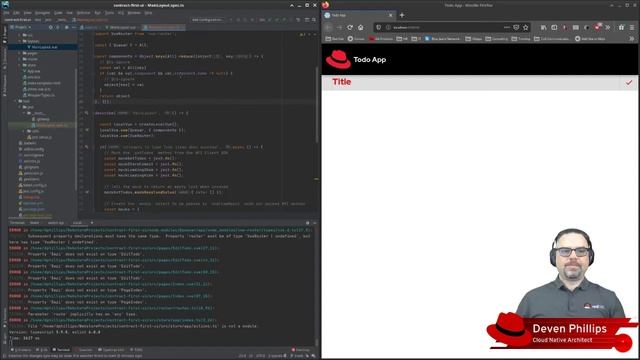Image resolution: width=640 pixels, height=360 pixels.
Task: Open the Firefox hamburger menu
Action: tap(632, 27)
